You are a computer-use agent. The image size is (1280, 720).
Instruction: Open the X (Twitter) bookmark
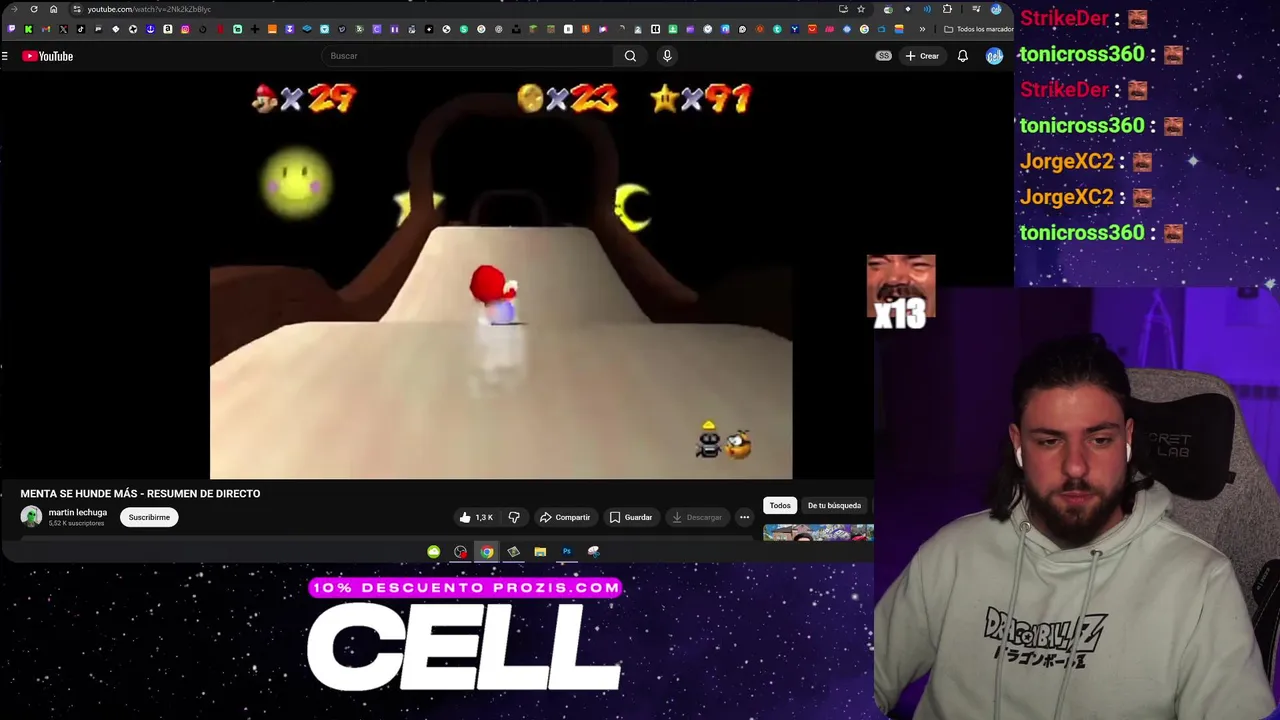(x=63, y=29)
